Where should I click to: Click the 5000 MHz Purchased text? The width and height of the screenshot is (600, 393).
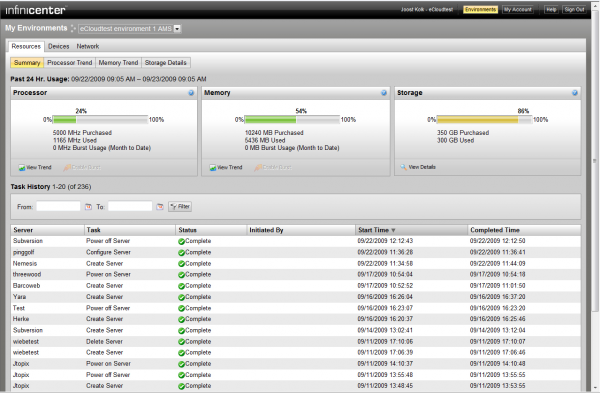(82, 133)
